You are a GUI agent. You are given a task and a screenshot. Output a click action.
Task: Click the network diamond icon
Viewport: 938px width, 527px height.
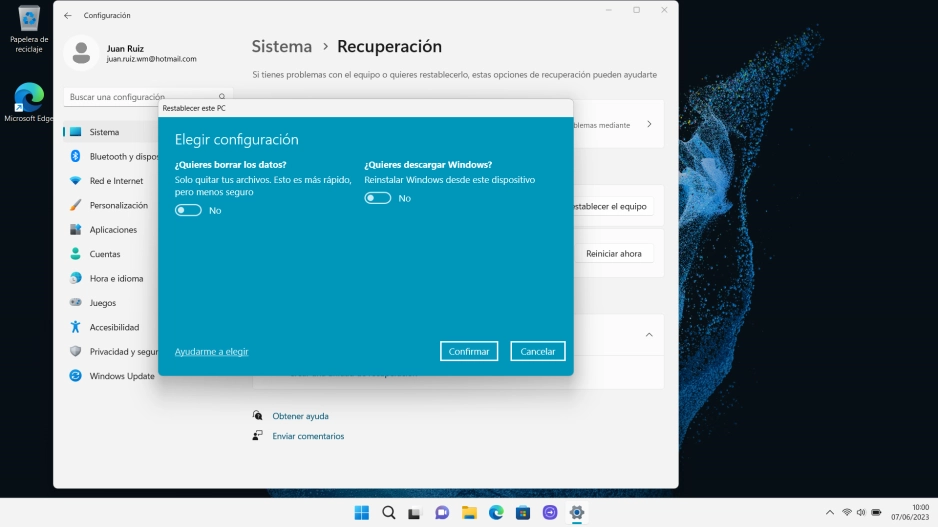(x=75, y=181)
